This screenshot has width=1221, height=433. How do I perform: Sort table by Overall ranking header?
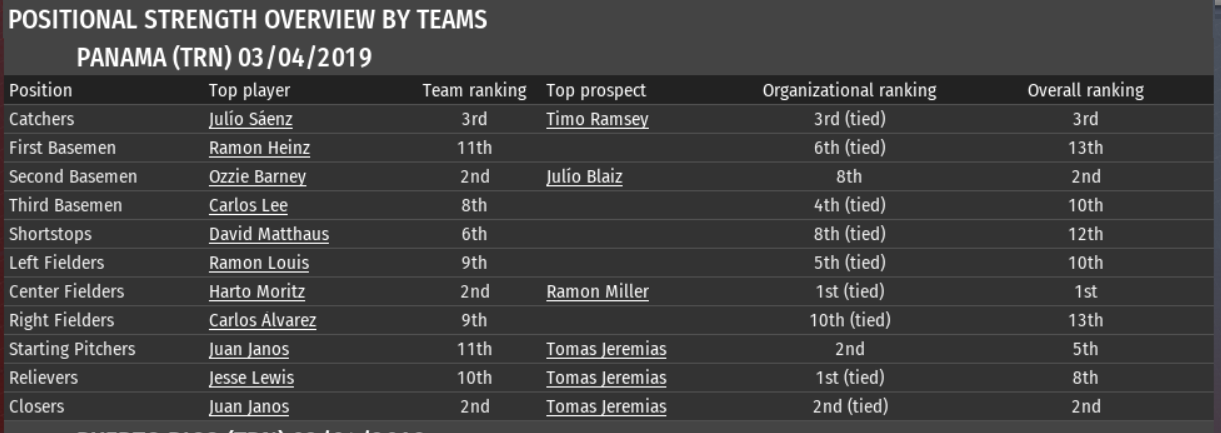(1085, 91)
